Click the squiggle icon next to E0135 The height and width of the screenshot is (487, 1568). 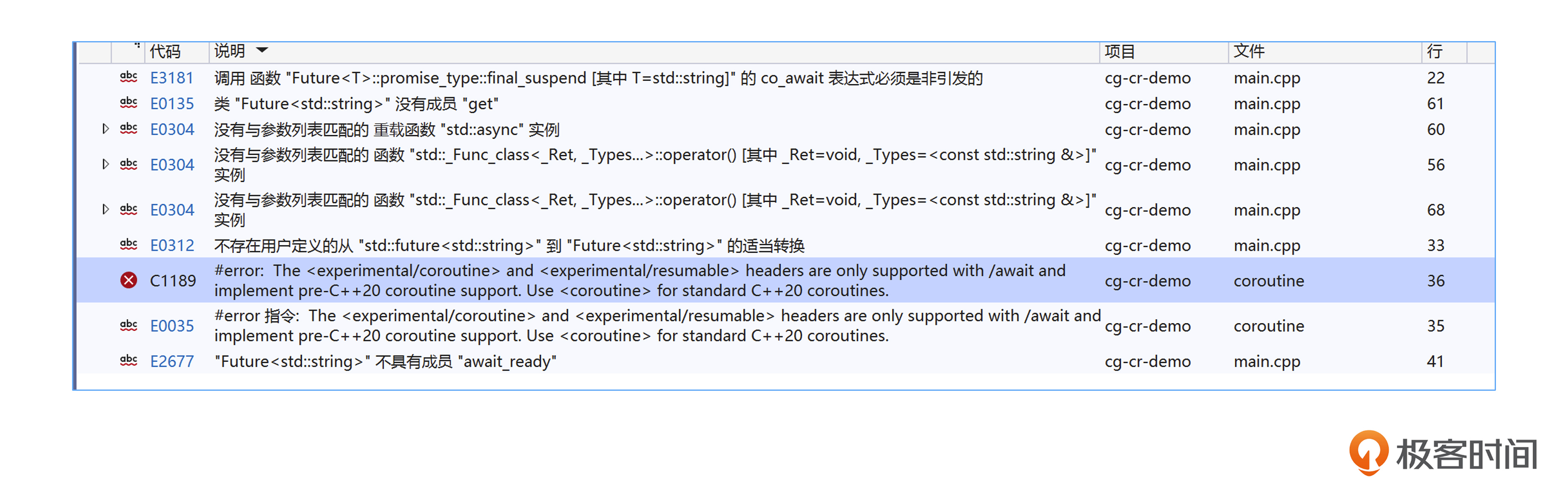pos(128,103)
